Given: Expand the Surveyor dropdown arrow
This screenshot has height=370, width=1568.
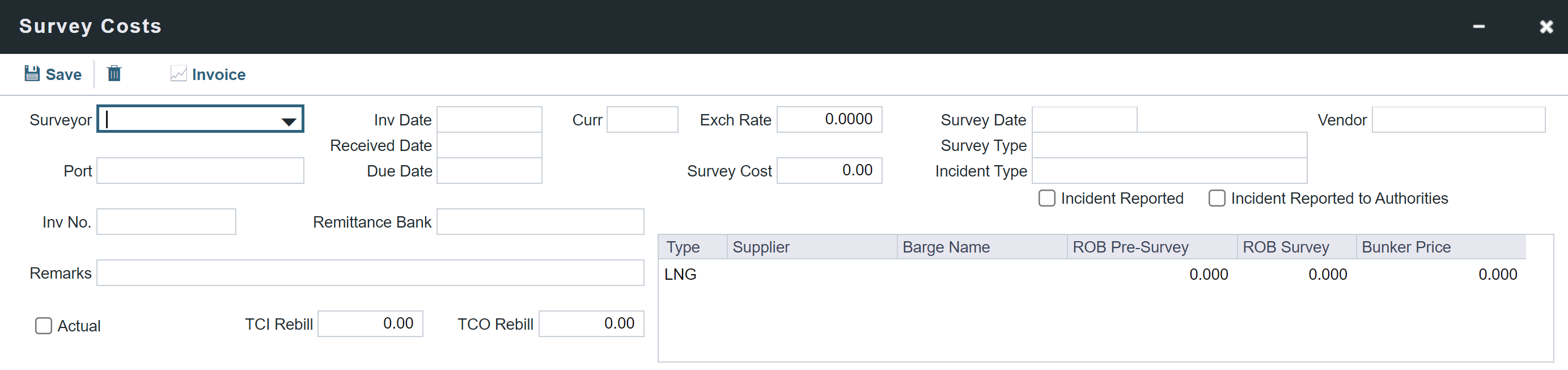Looking at the screenshot, I should click(289, 121).
